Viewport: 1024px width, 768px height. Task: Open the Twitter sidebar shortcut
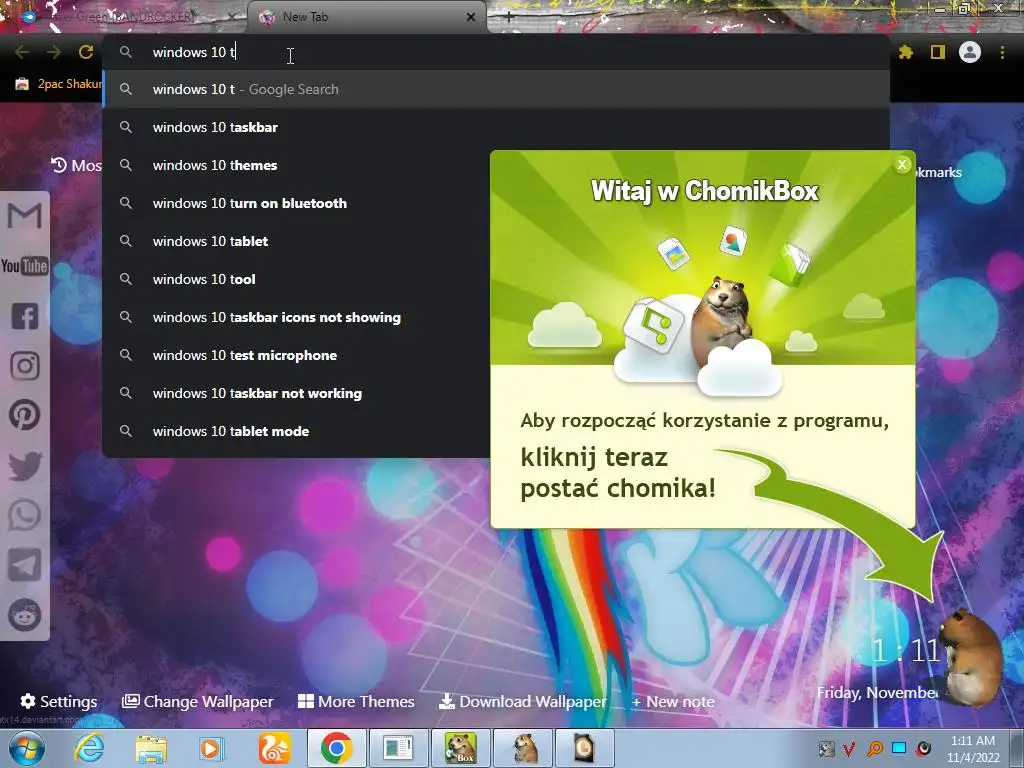click(x=25, y=466)
